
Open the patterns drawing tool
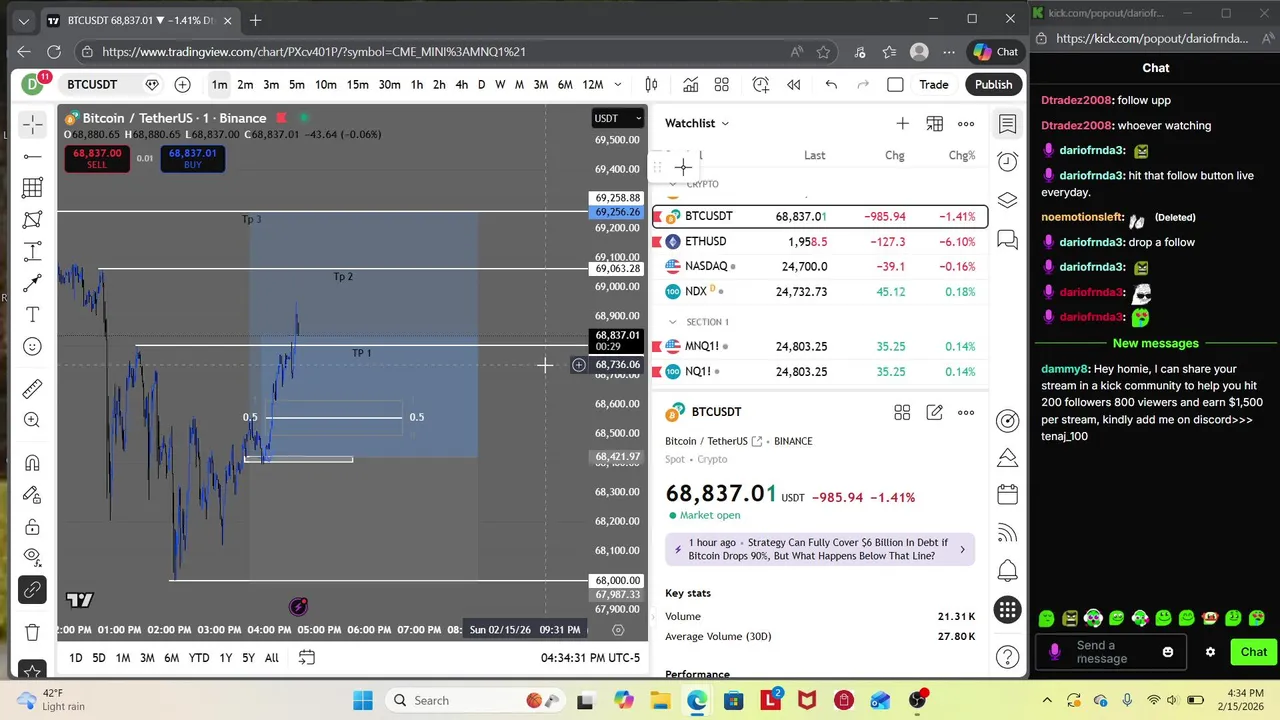click(32, 219)
